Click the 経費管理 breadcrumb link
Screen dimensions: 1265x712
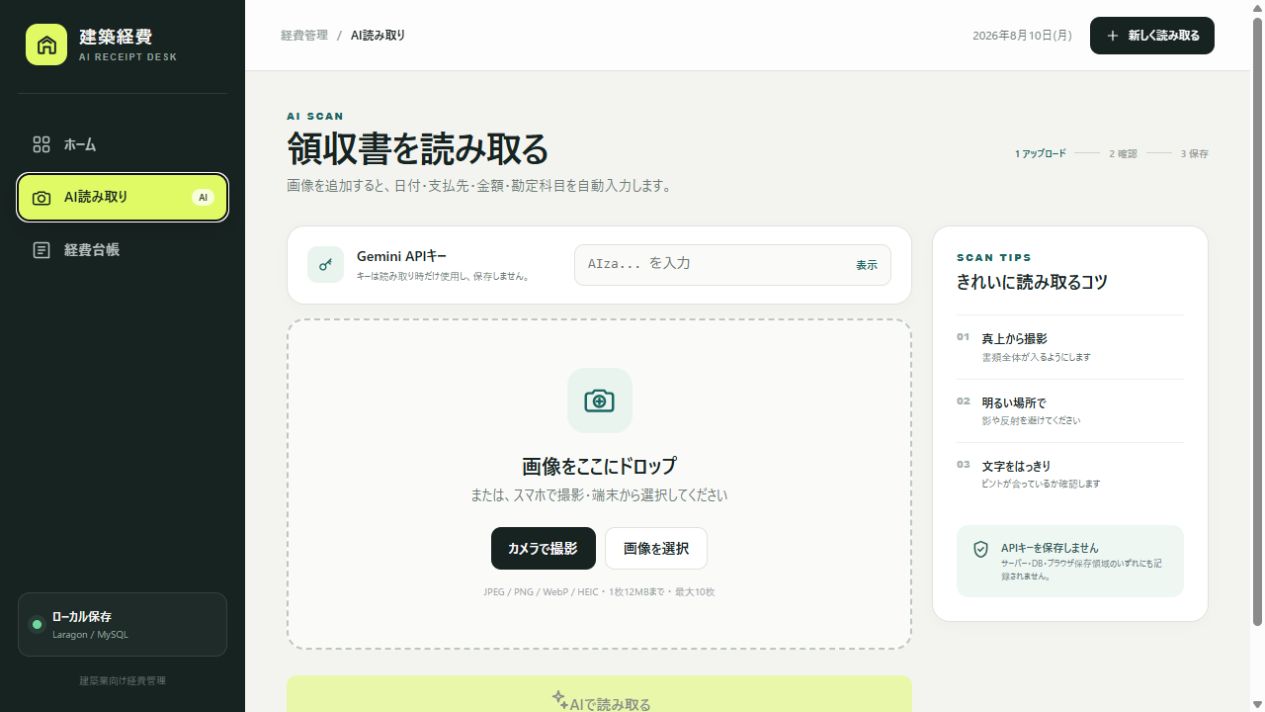coord(304,35)
